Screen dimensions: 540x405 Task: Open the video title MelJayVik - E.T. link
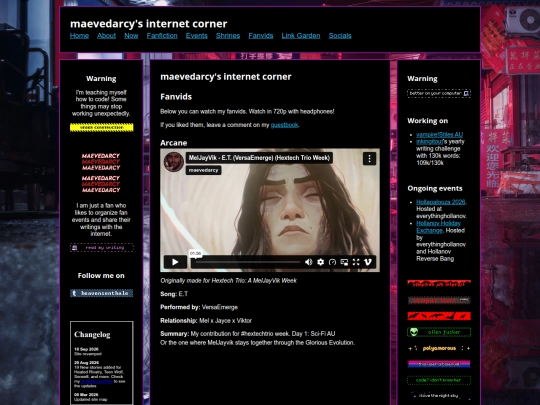[x=259, y=158]
